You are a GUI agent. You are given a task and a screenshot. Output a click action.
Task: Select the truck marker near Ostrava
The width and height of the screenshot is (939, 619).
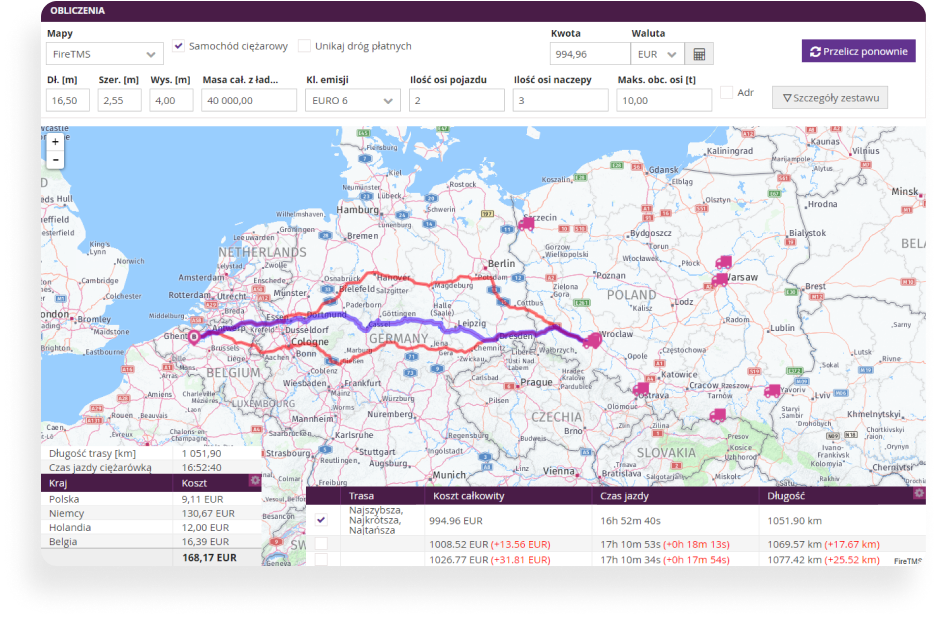click(642, 389)
